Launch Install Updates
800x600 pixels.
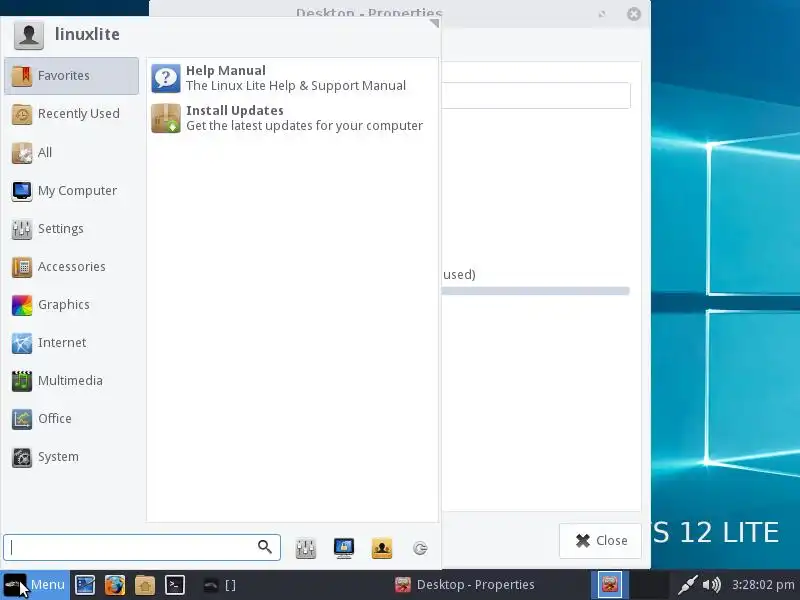tap(292, 118)
